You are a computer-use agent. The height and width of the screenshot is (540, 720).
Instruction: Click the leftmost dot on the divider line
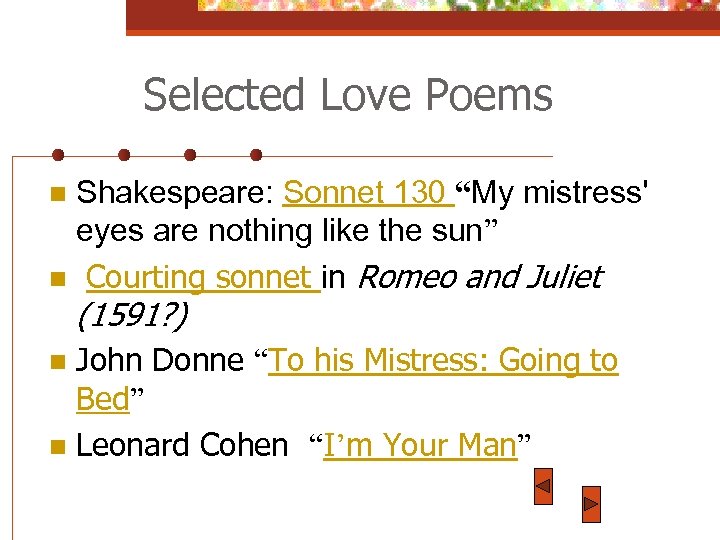[58, 155]
